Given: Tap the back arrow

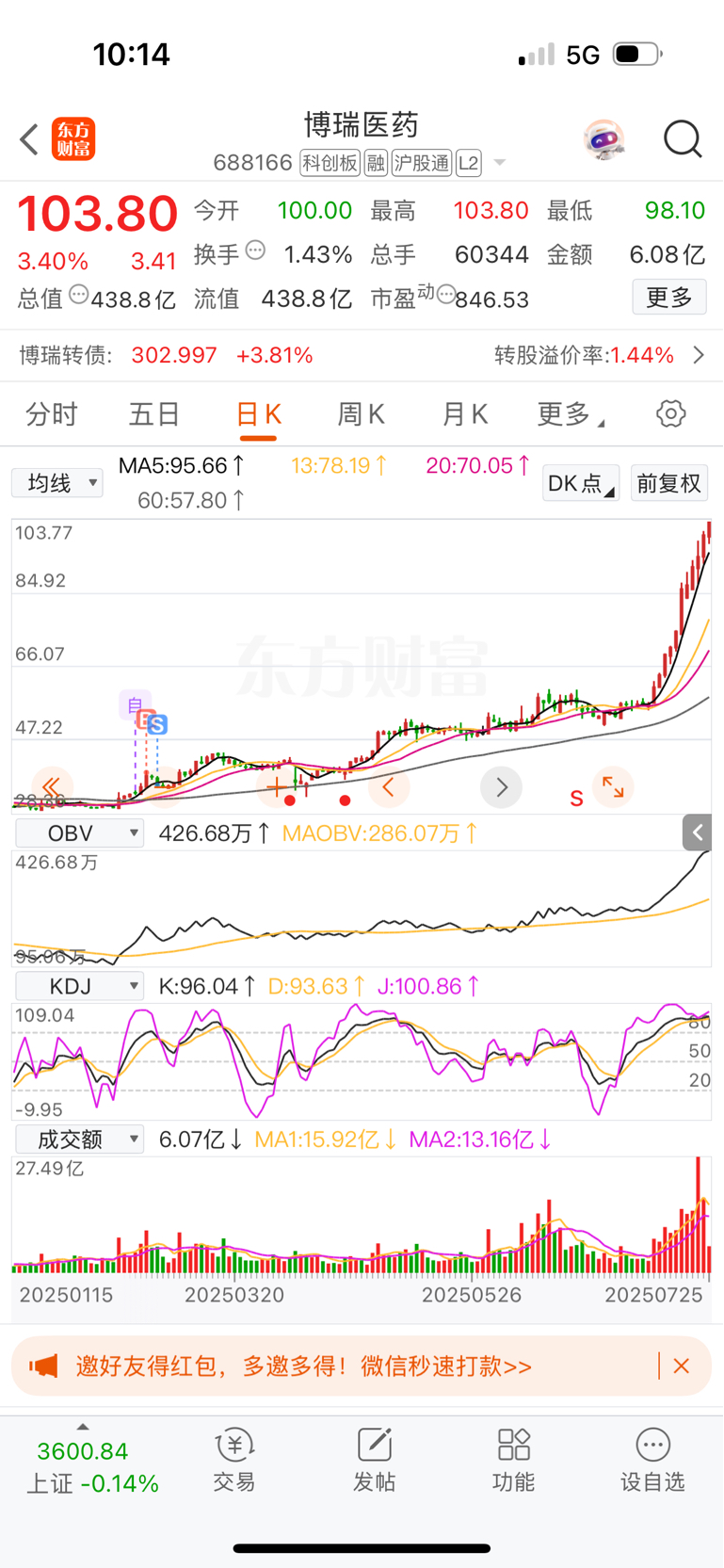Looking at the screenshot, I should click(x=29, y=139).
